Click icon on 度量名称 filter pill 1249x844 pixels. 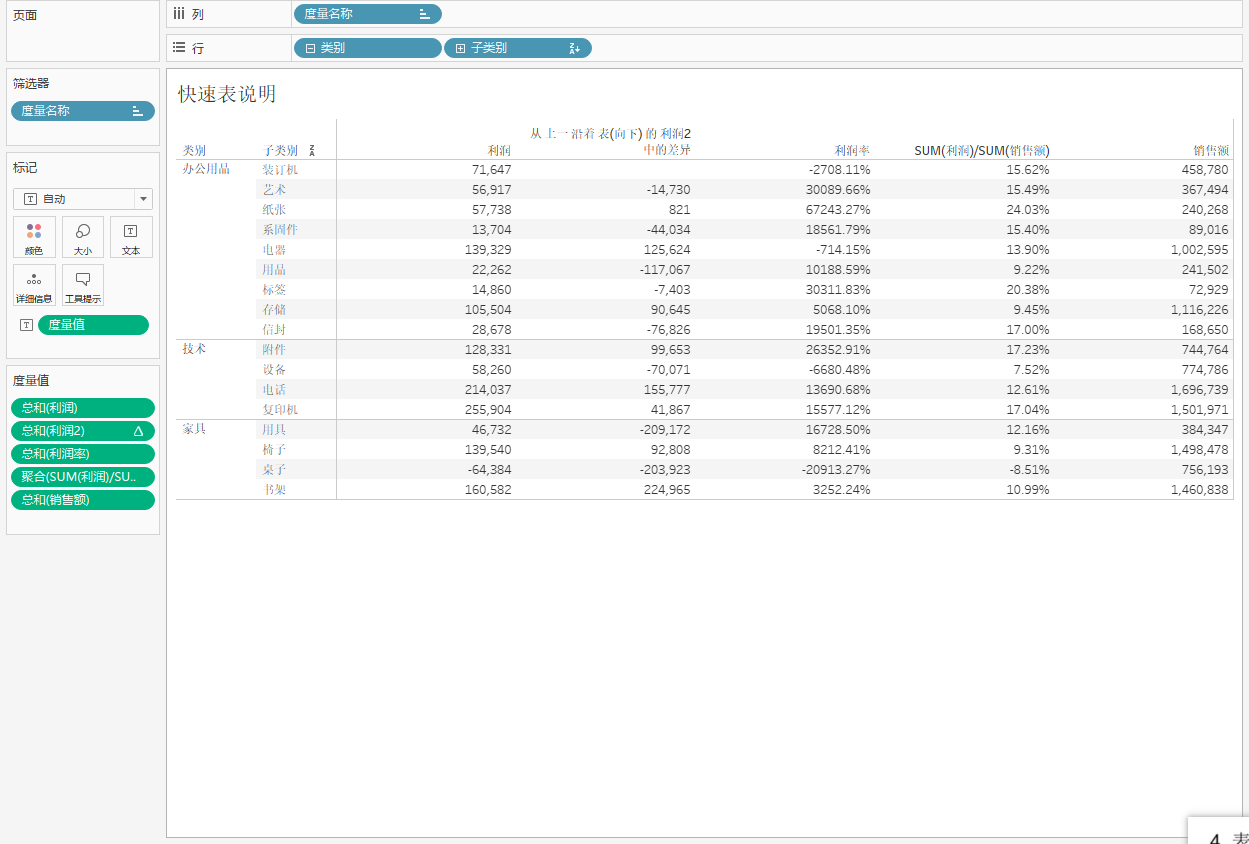[138, 111]
